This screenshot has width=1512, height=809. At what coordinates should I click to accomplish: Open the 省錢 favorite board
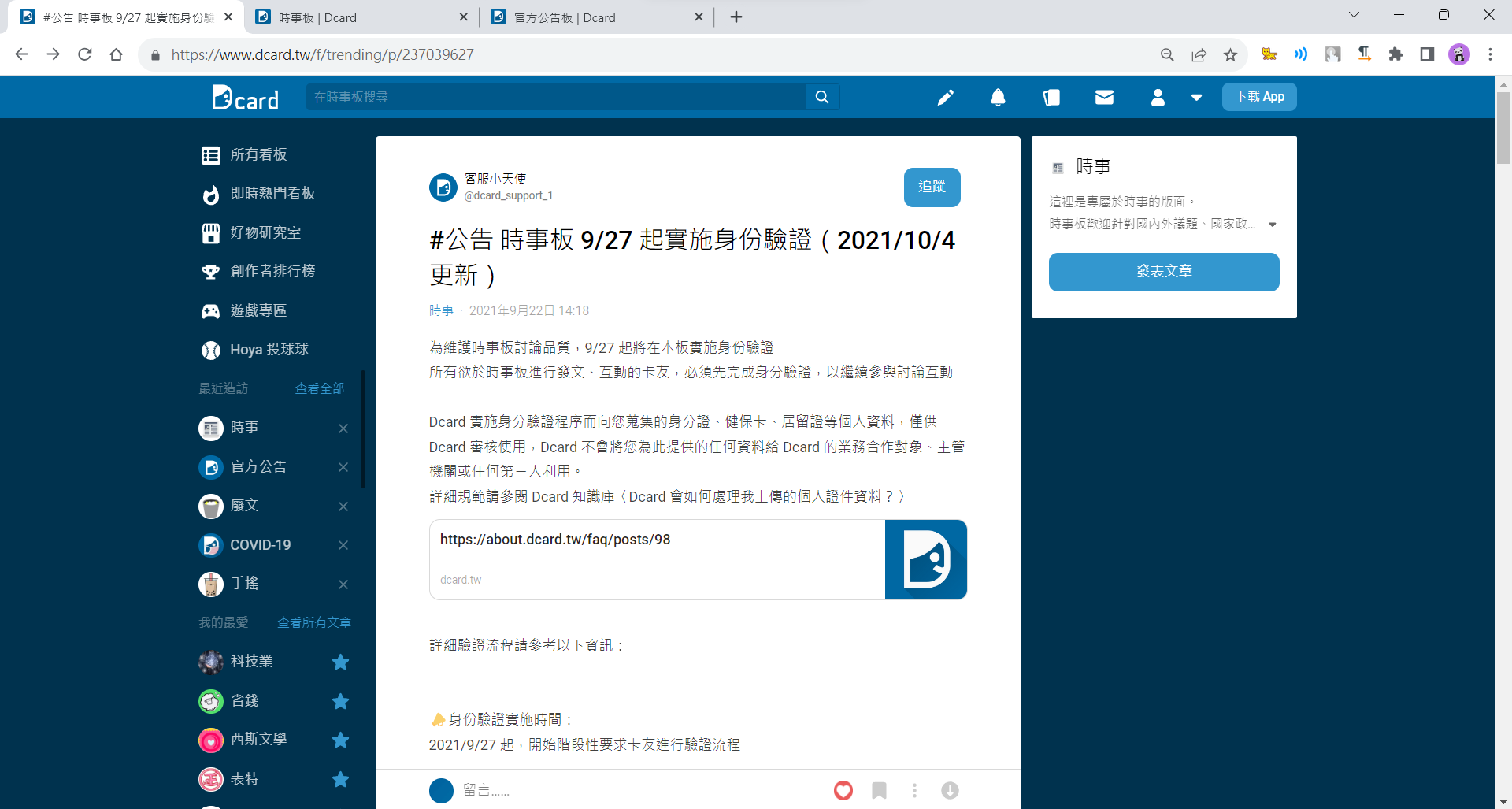pyautogui.click(x=244, y=700)
